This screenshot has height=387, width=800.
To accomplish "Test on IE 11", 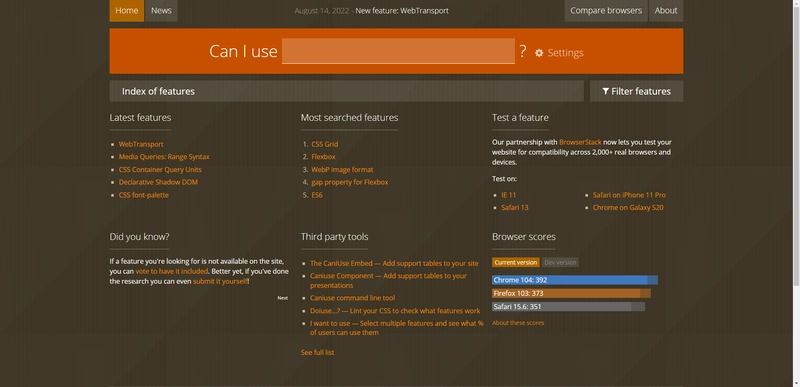I will click(509, 195).
